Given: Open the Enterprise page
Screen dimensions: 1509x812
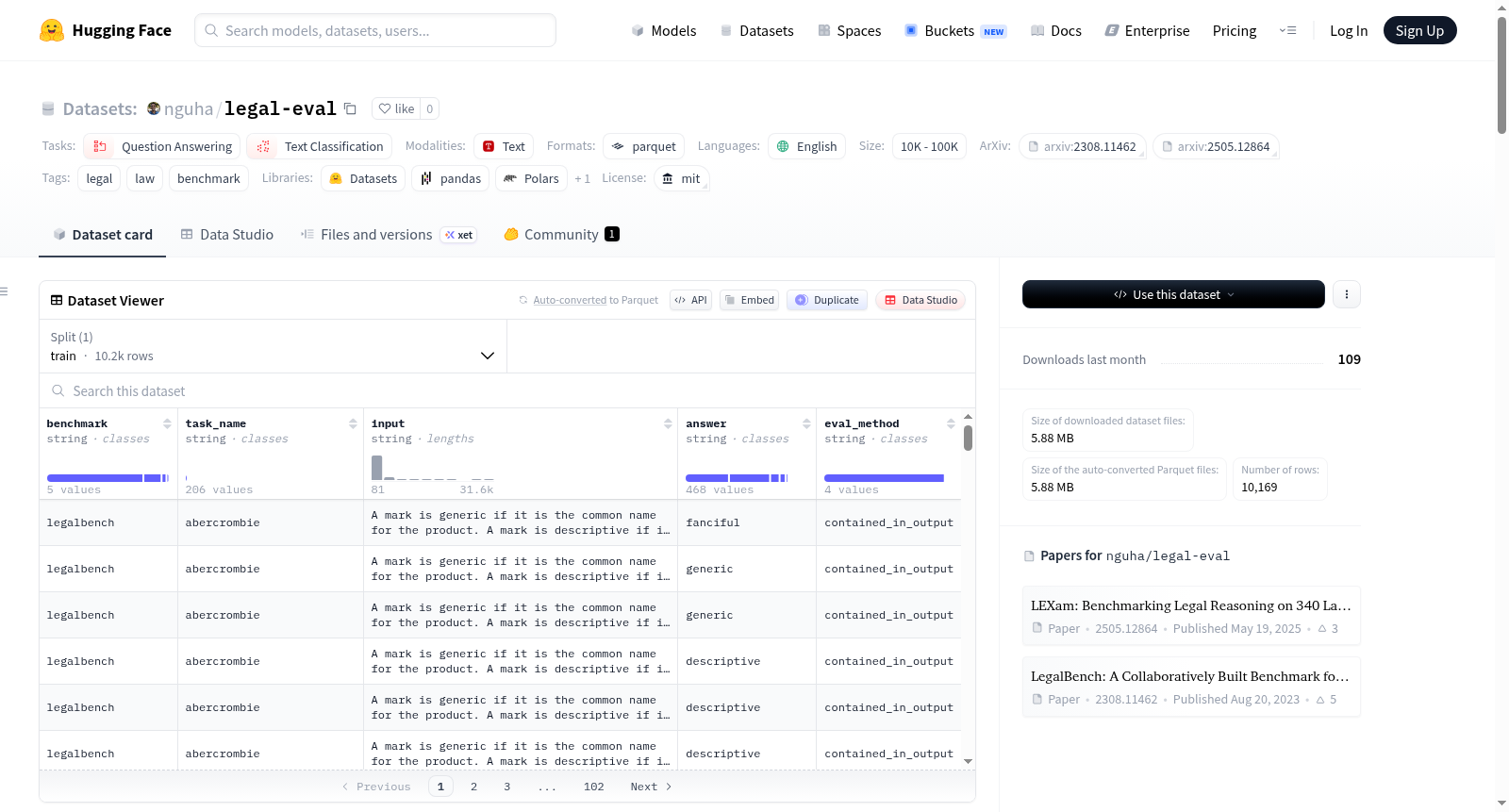Looking at the screenshot, I should pos(1148,30).
